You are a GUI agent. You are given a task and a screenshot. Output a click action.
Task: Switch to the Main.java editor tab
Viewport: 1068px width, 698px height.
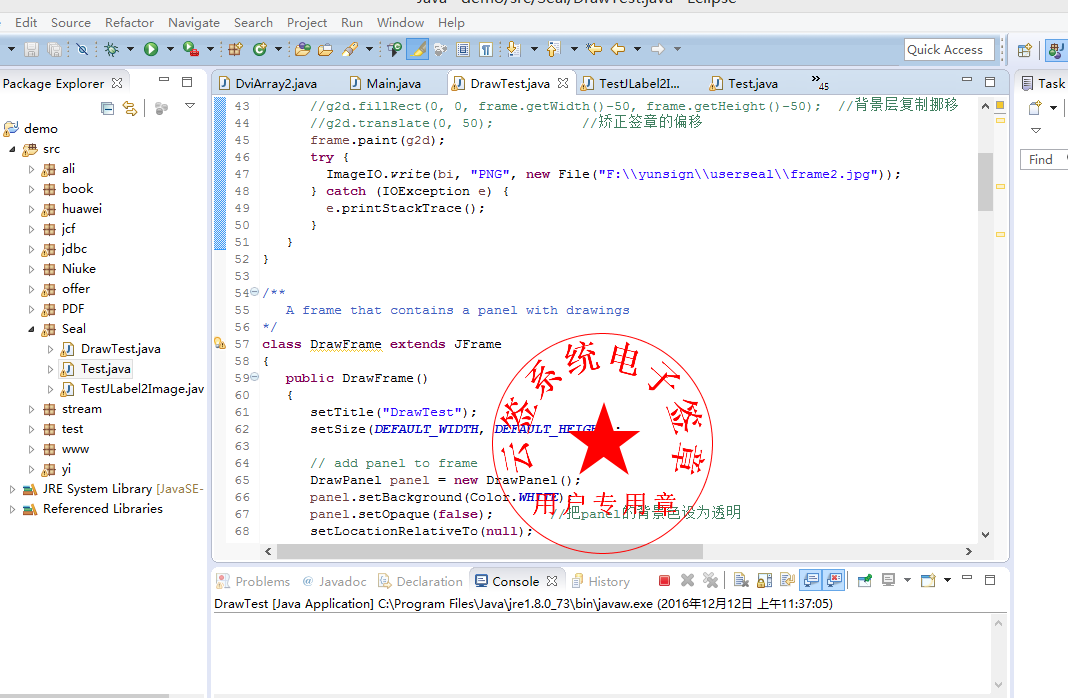(x=385, y=84)
